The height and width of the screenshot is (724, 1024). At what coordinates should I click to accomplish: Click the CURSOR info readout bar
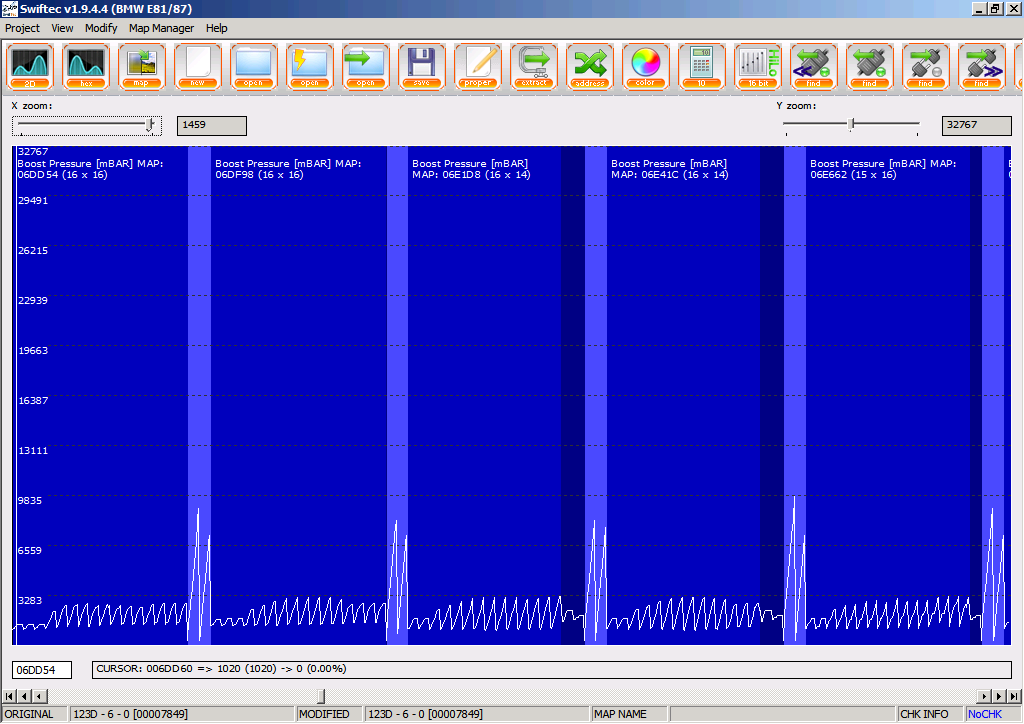(x=552, y=669)
